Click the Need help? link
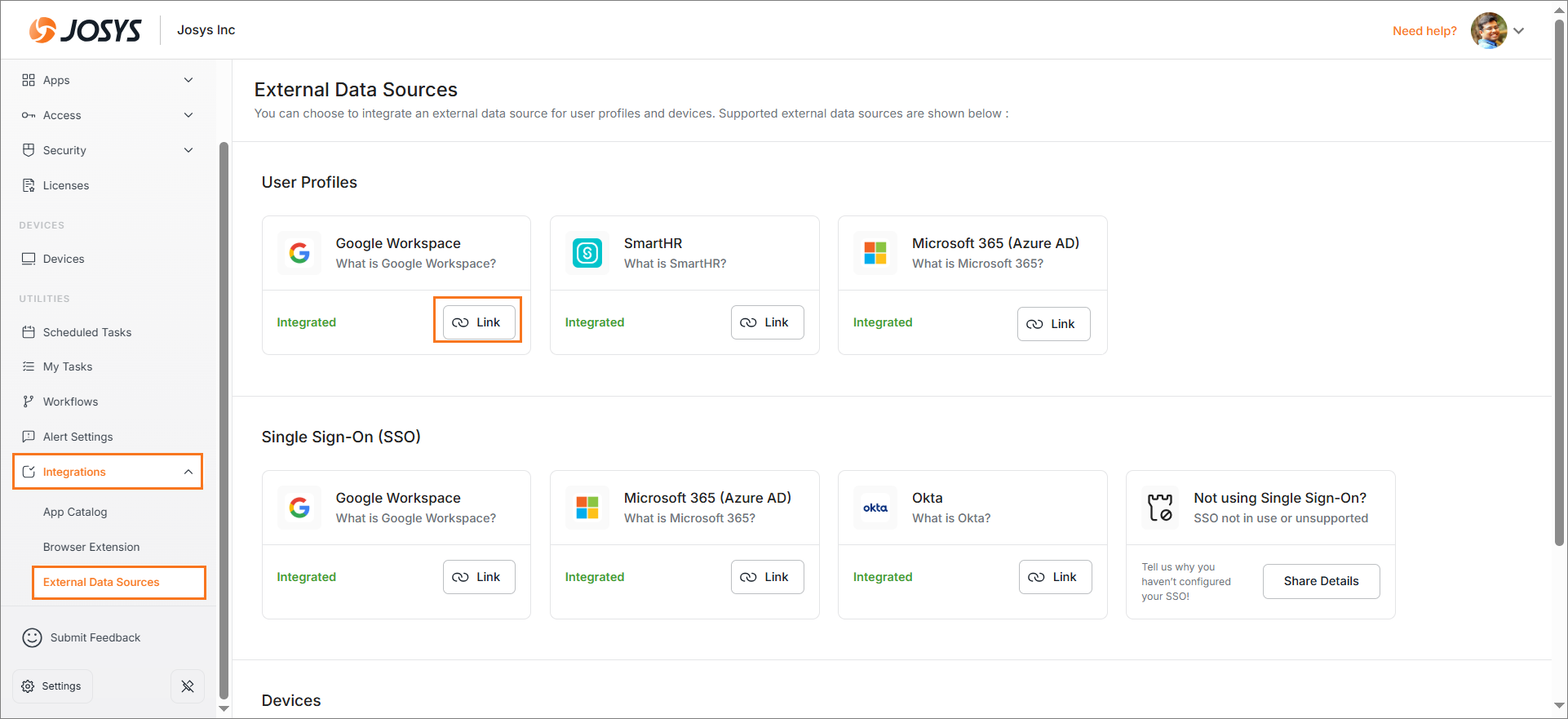The image size is (1568, 719). point(1424,31)
